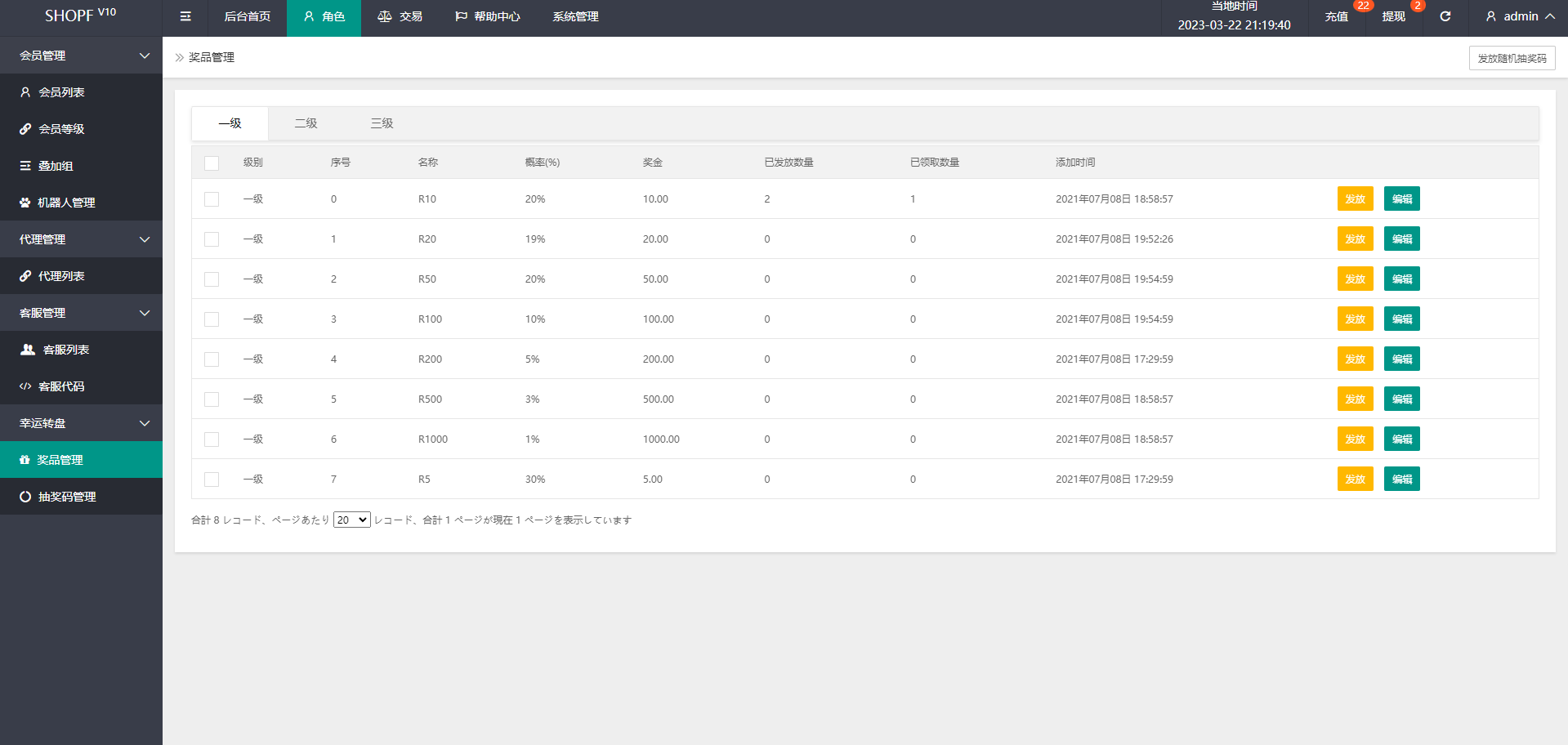The height and width of the screenshot is (745, 1568).
Task: Expand the admin user menu
Action: click(x=1519, y=16)
